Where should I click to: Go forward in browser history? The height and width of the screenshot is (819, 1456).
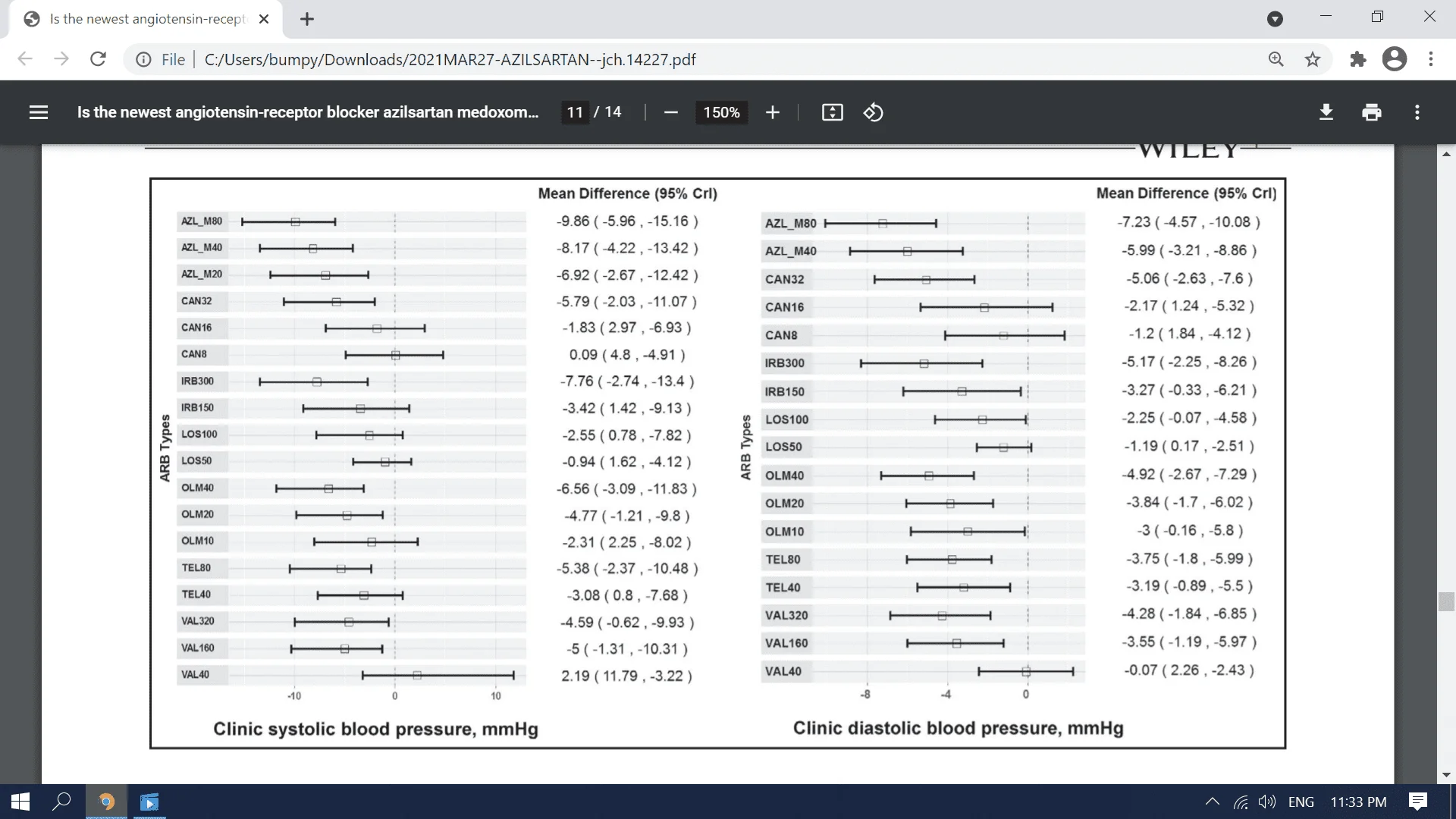(x=61, y=59)
